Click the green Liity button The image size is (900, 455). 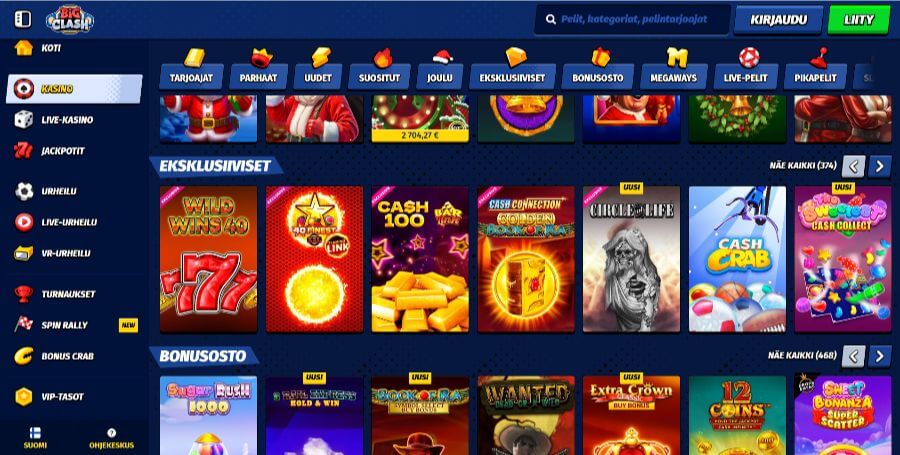(x=859, y=20)
